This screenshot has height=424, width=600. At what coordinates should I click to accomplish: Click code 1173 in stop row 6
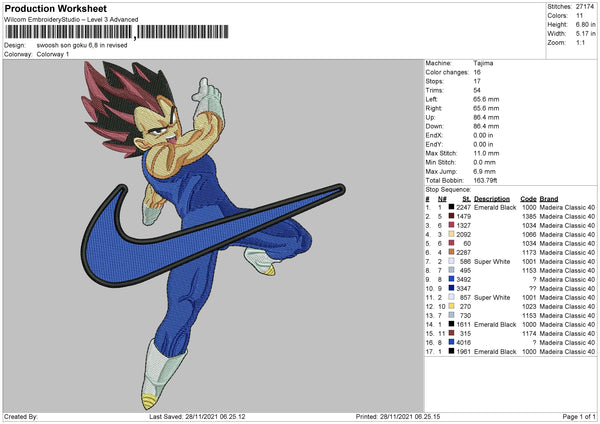coord(529,252)
